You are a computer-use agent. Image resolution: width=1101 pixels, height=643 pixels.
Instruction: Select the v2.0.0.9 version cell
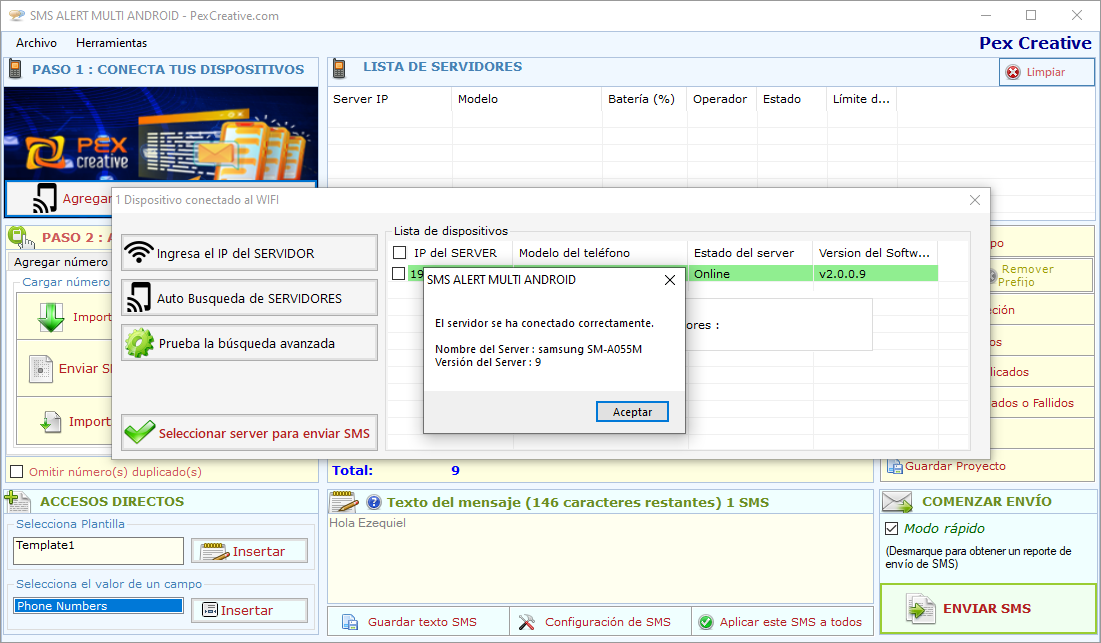pos(875,274)
